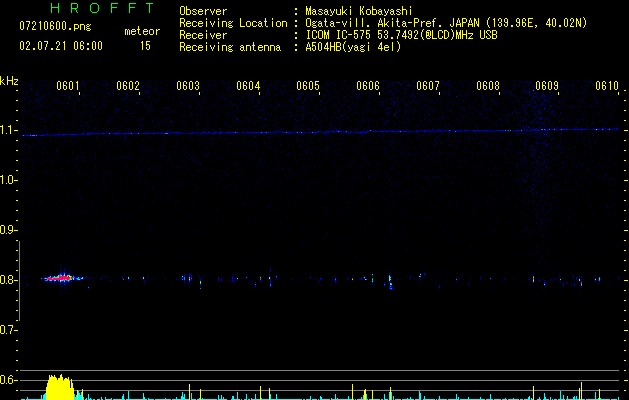Click the timestamp 02.07.21 06:00
This screenshot has width=629, height=400.
point(61,46)
